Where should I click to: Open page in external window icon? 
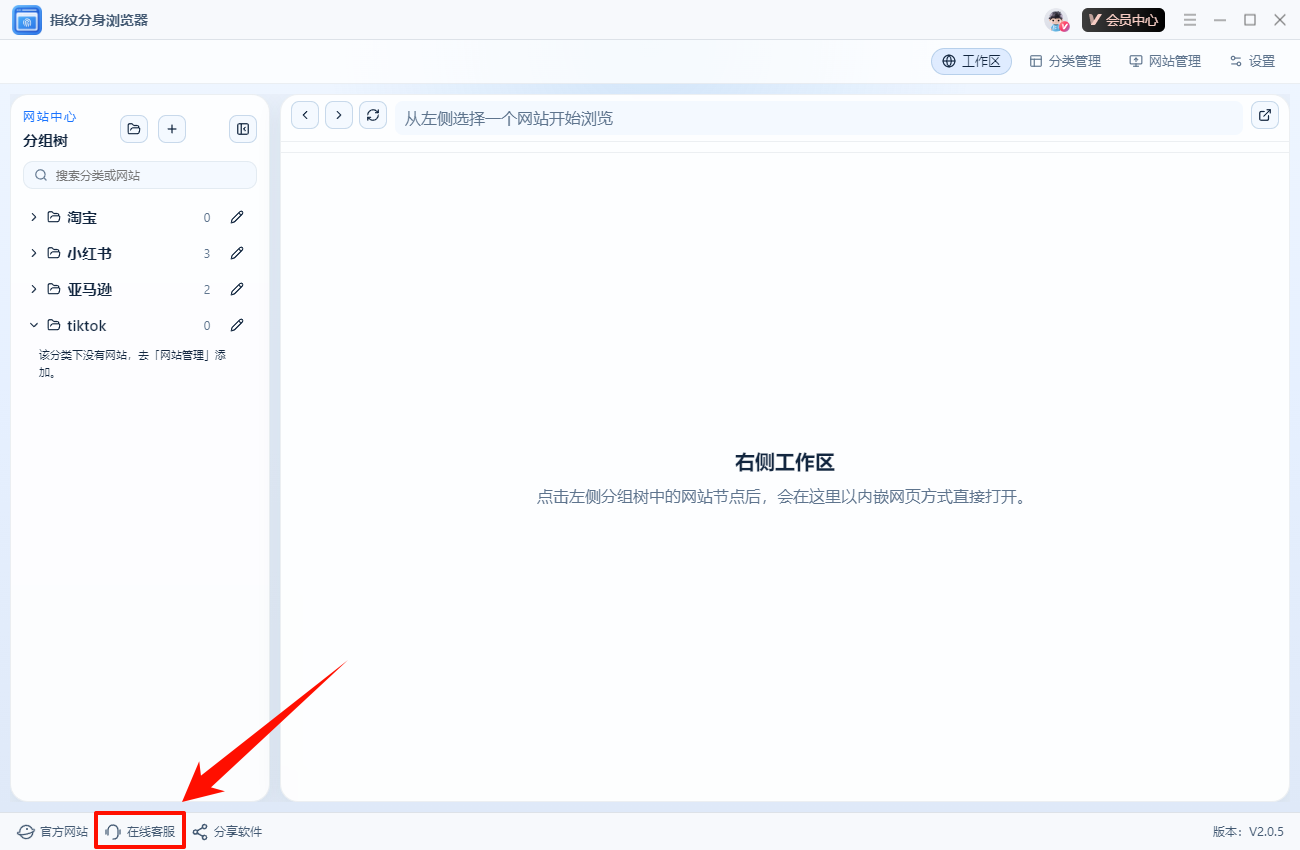pyautogui.click(x=1265, y=115)
